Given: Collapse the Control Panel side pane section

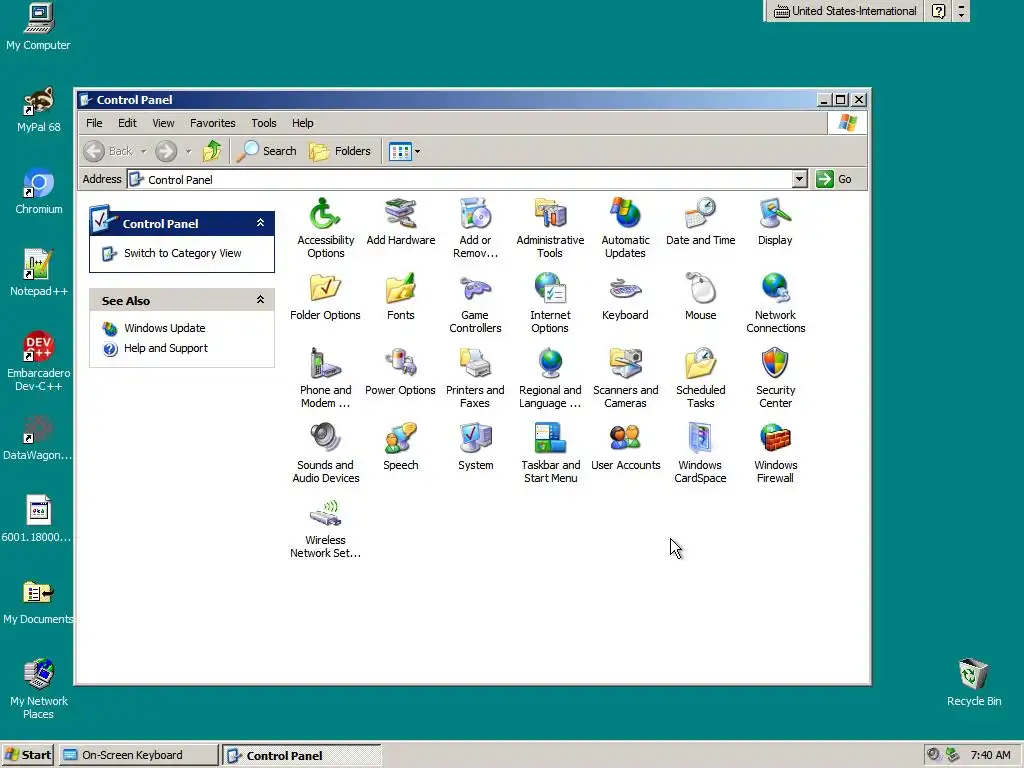Looking at the screenshot, I should click(x=260, y=223).
